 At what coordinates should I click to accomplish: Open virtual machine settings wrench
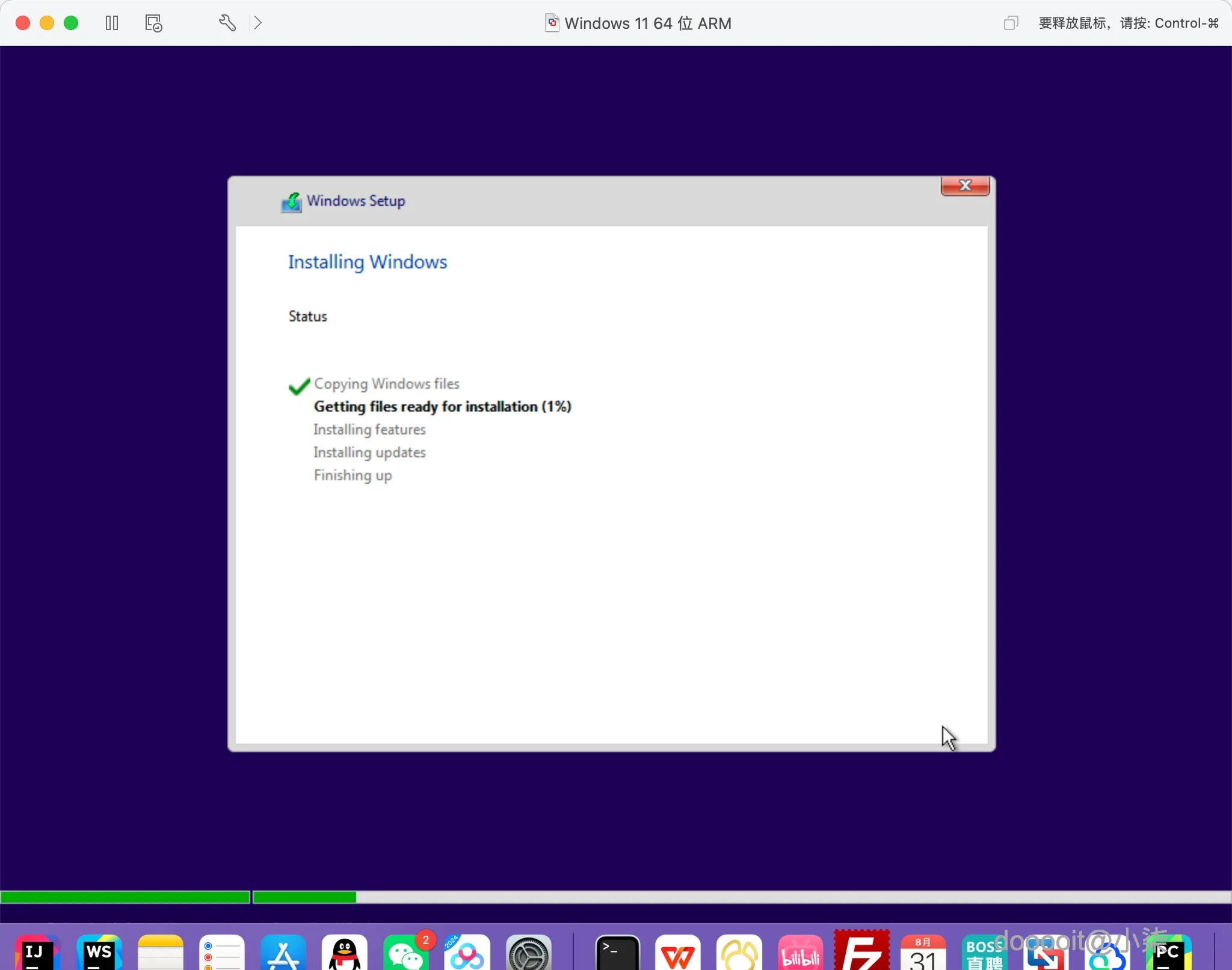[227, 23]
